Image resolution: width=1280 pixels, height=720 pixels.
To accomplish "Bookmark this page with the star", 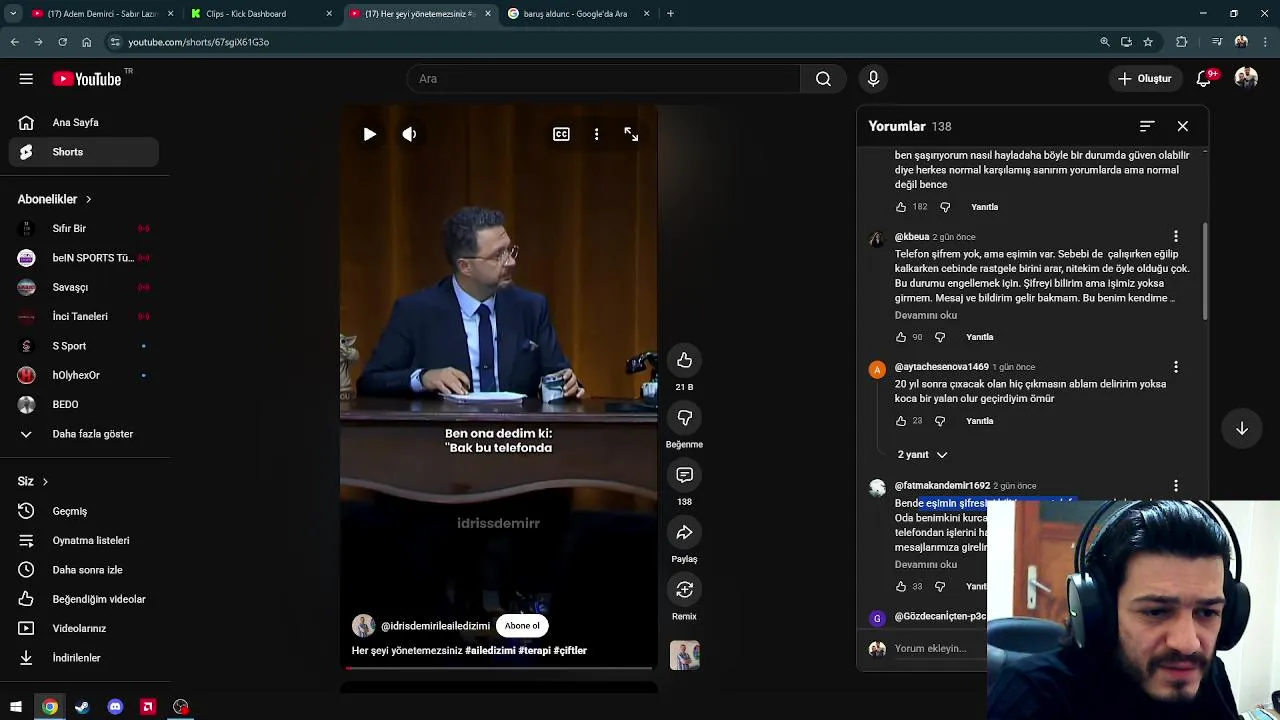I will [x=1148, y=42].
